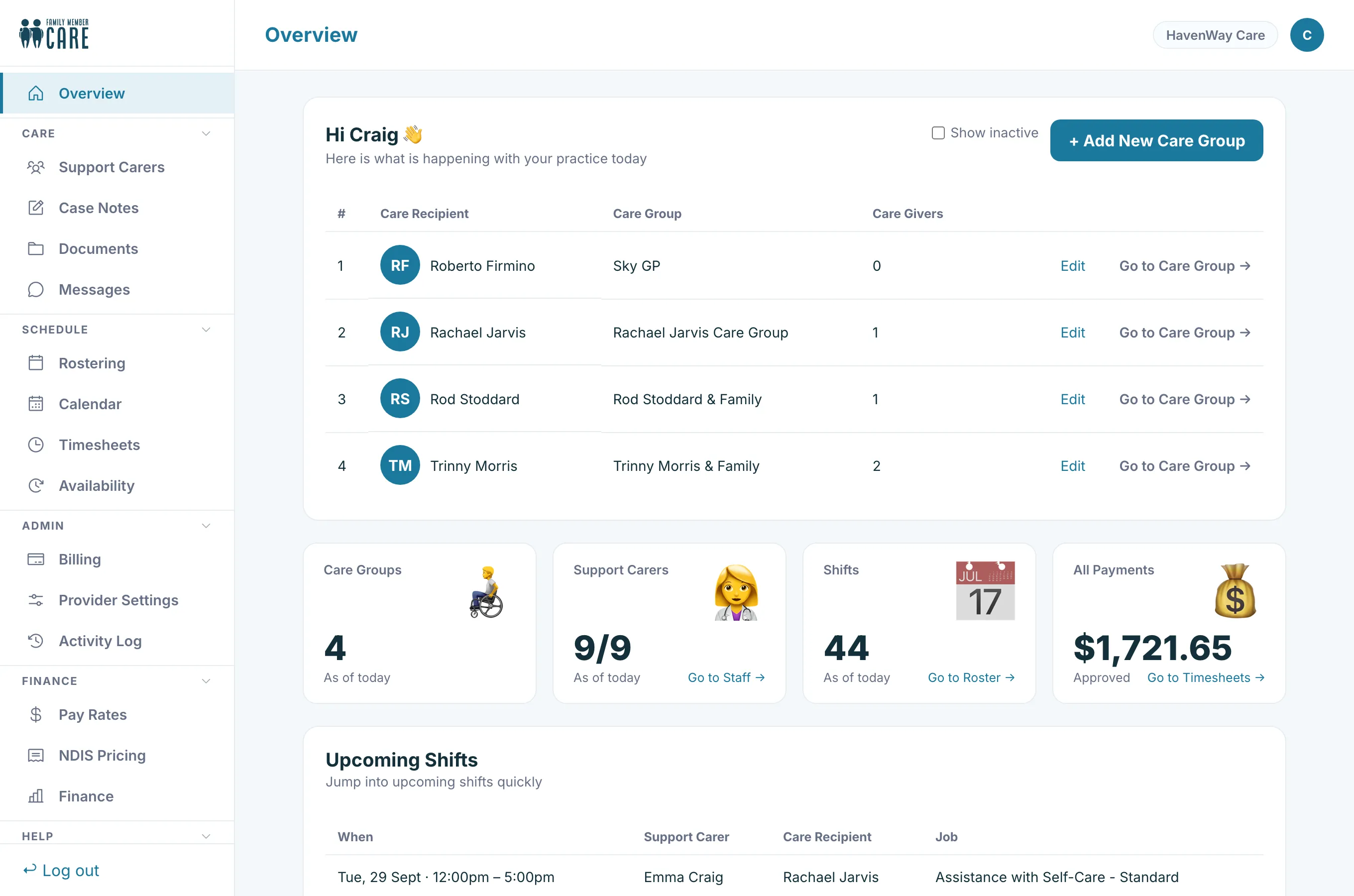The image size is (1354, 896).
Task: Click the Rostering calendar icon
Action: pyautogui.click(x=36, y=363)
